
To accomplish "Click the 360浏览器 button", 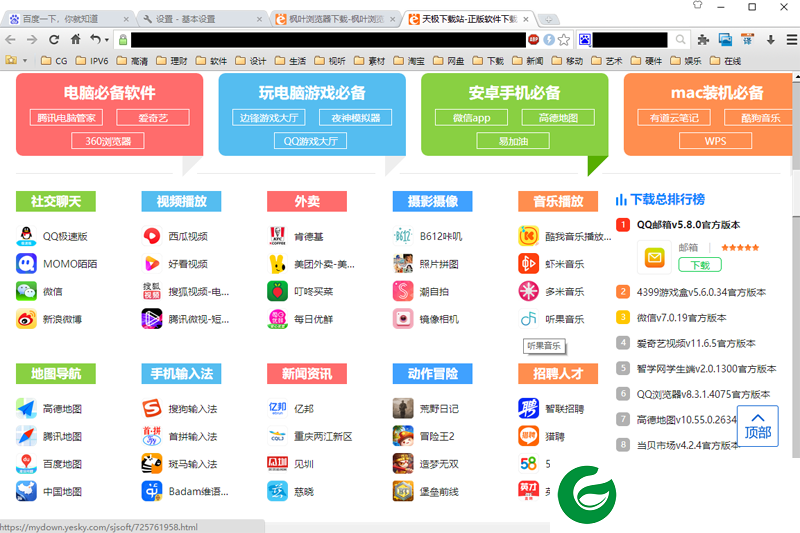I will (x=108, y=141).
